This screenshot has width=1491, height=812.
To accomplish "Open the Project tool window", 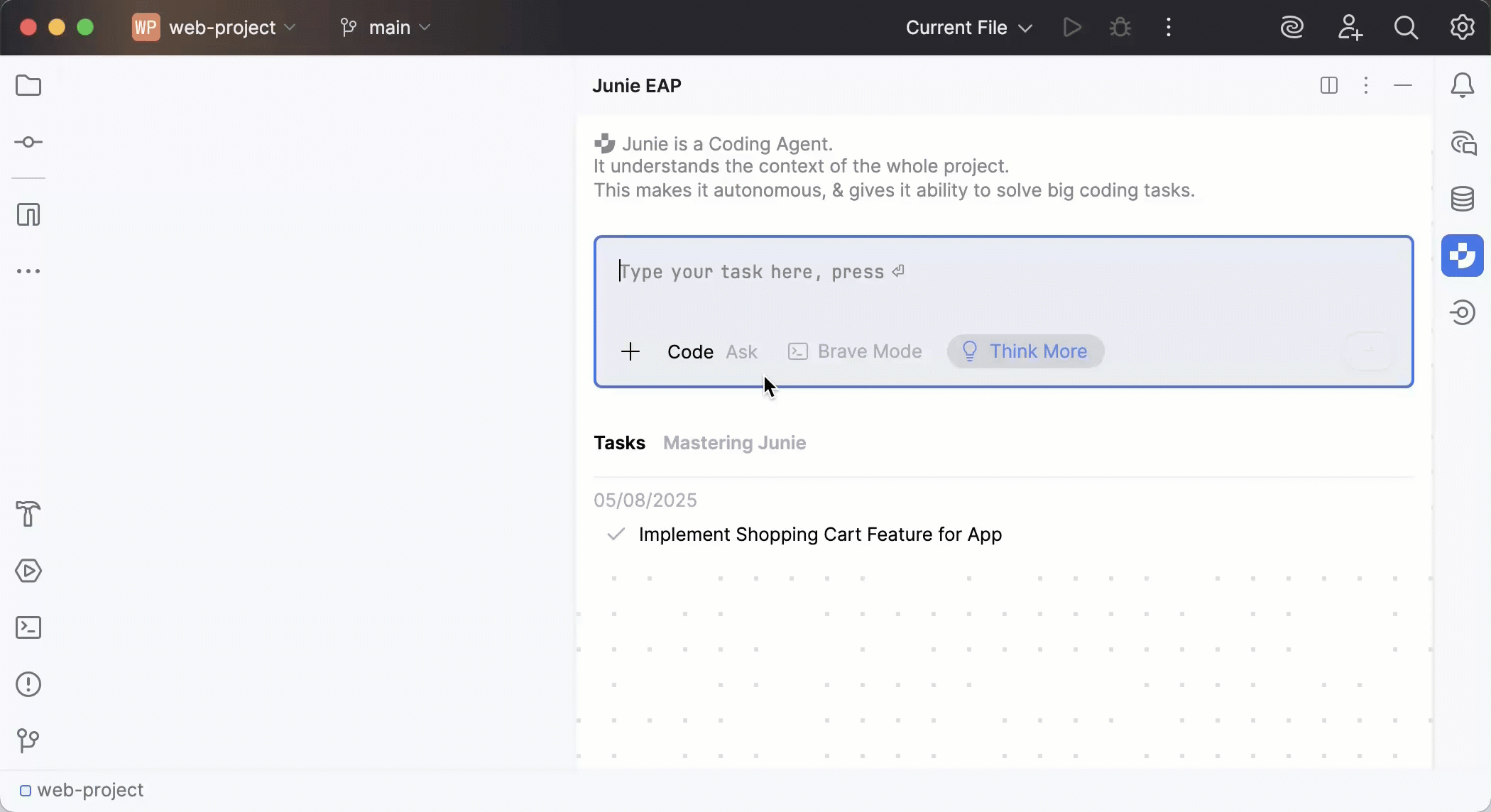I will (28, 85).
